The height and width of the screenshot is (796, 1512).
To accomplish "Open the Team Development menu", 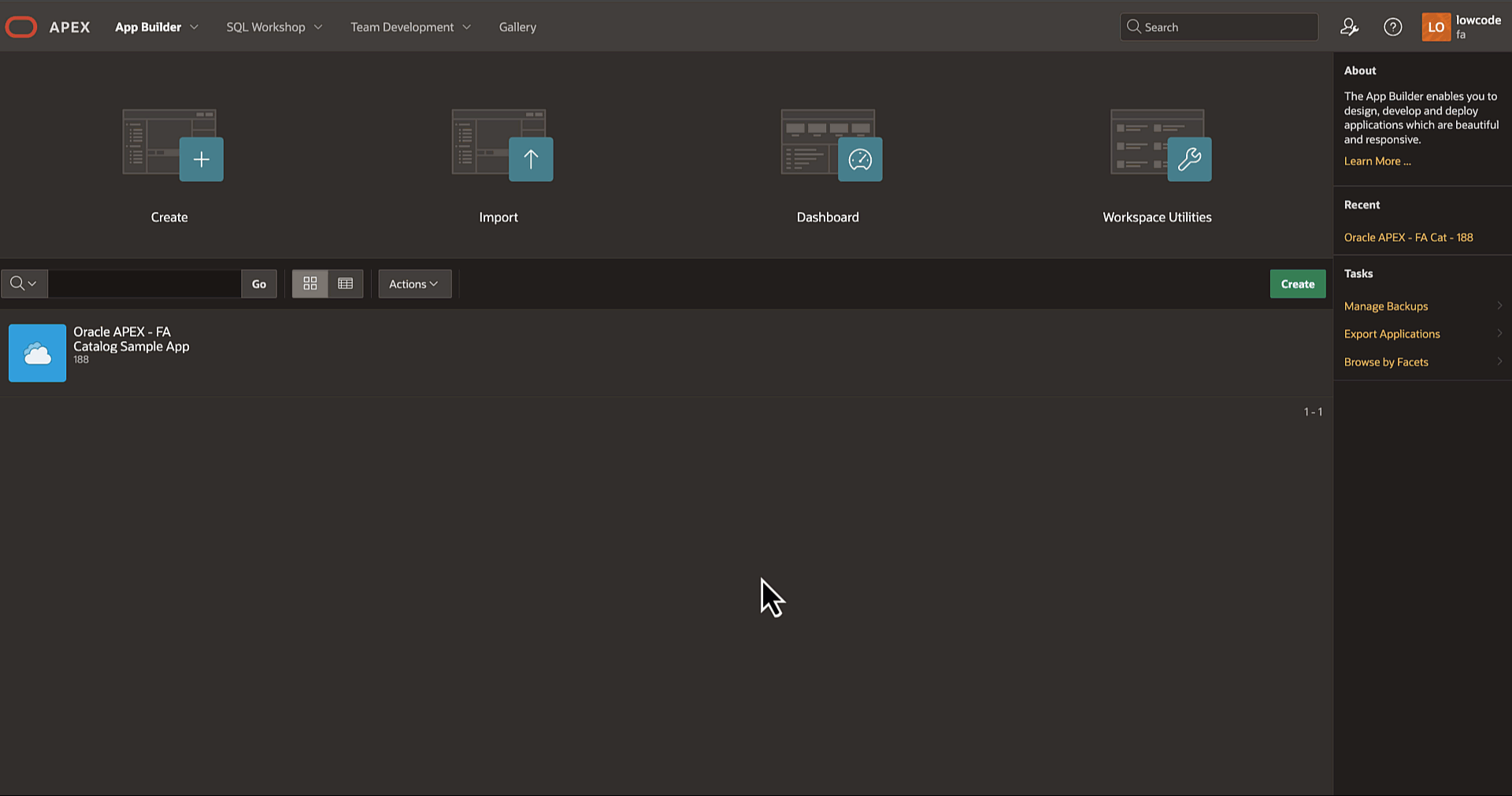I will (x=402, y=27).
